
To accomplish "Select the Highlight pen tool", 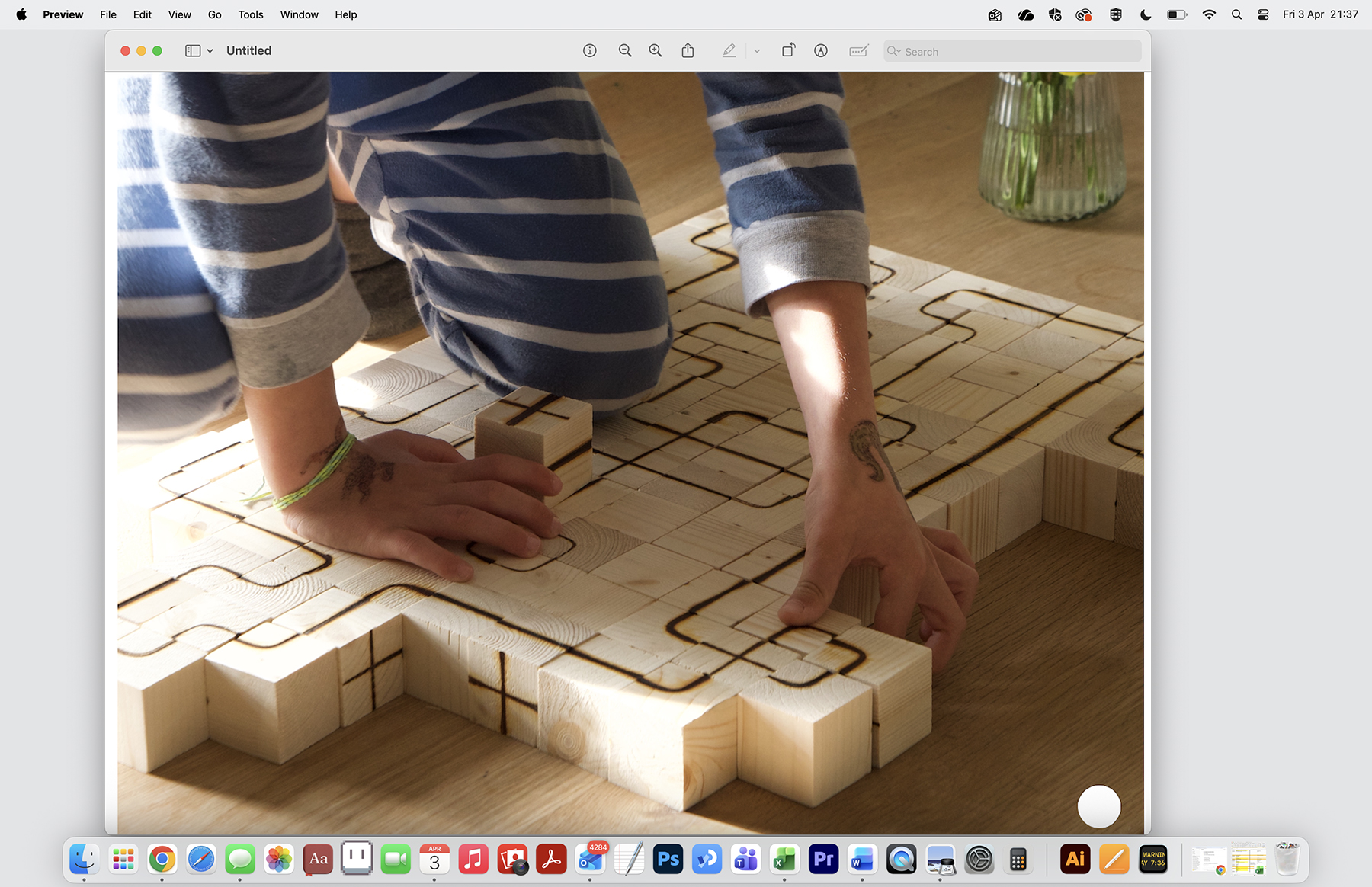I will pyautogui.click(x=729, y=51).
